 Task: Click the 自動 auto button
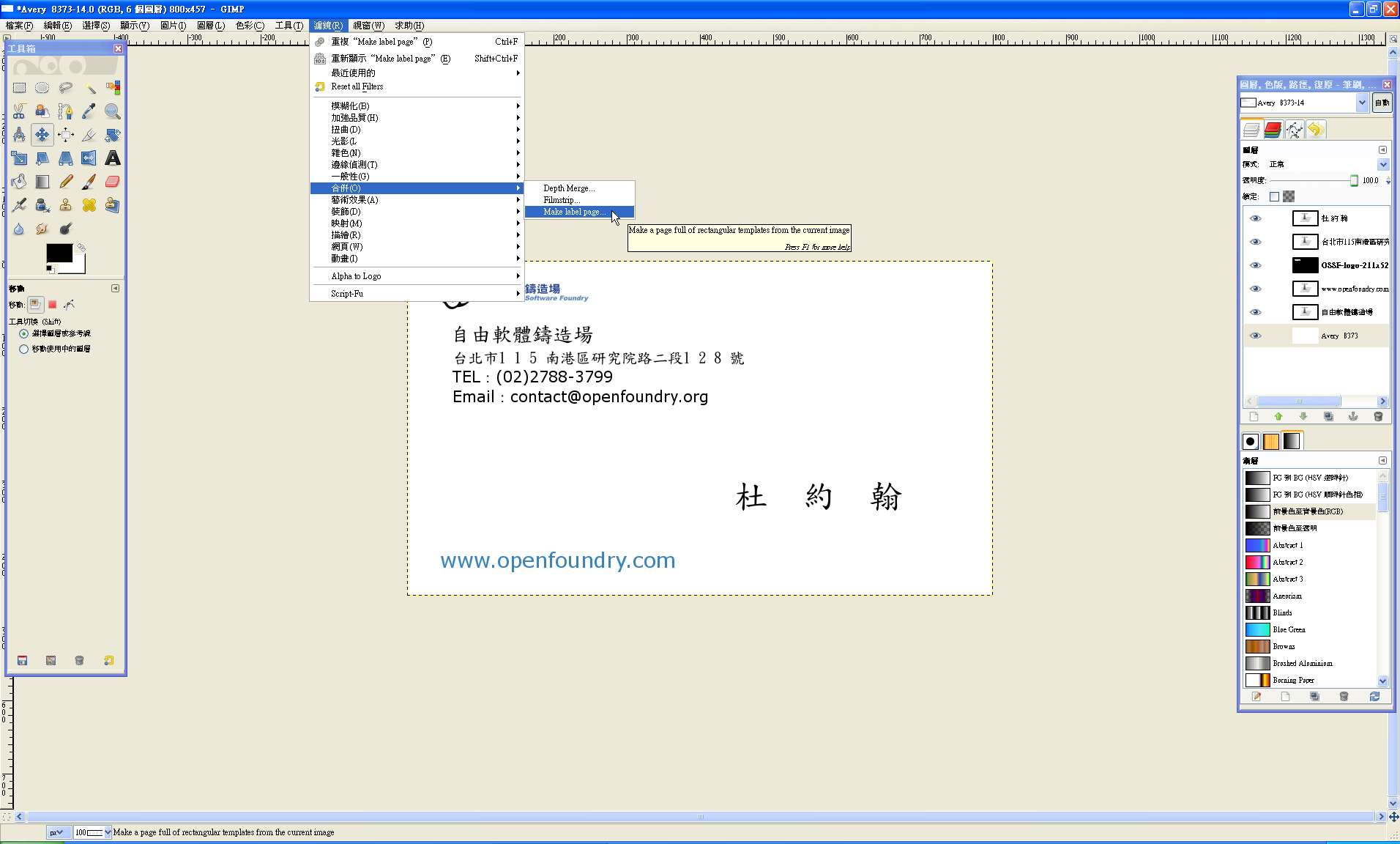[x=1382, y=103]
